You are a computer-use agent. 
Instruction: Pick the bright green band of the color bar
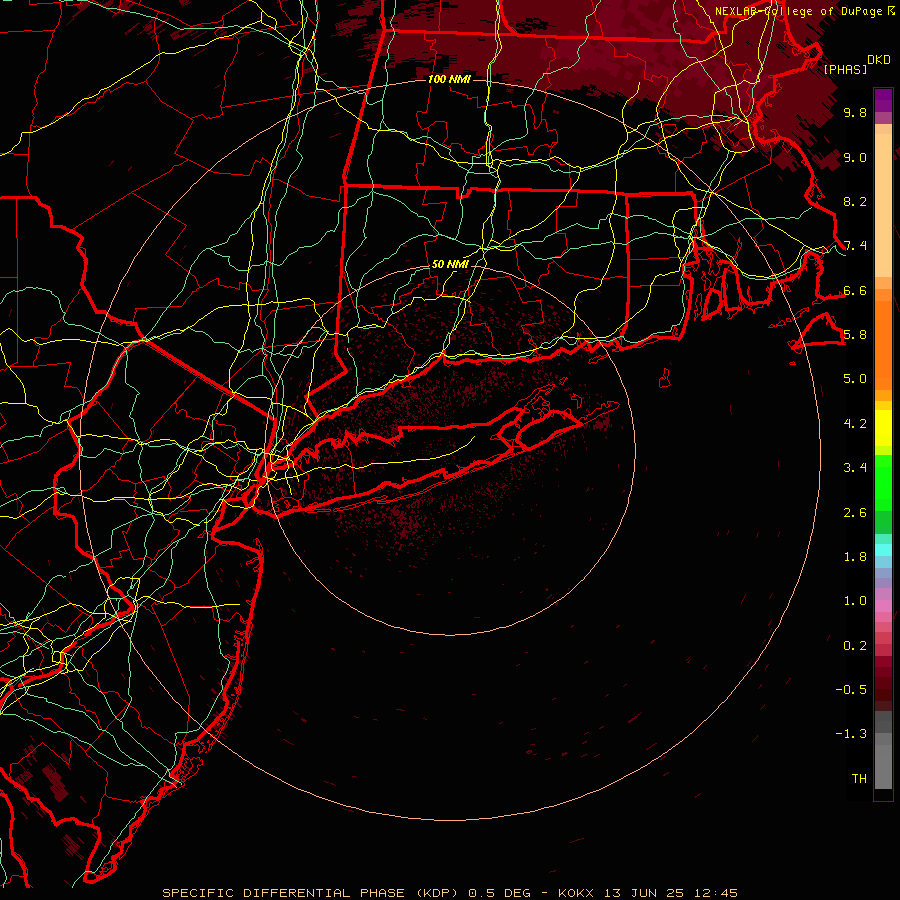[x=883, y=482]
